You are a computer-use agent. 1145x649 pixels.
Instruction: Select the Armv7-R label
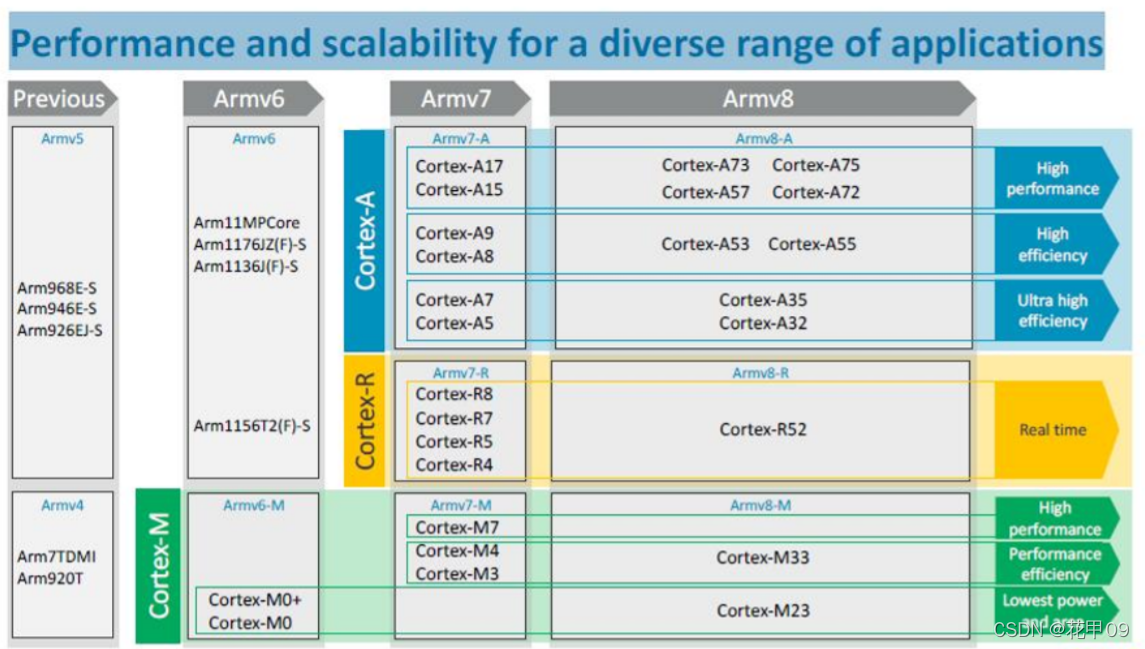click(461, 373)
